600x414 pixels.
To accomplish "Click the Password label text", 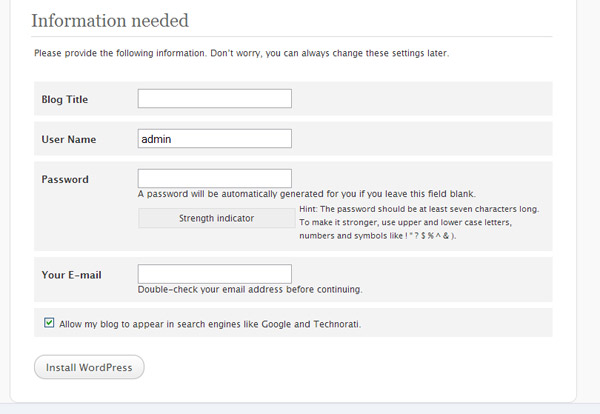I will pos(65,179).
